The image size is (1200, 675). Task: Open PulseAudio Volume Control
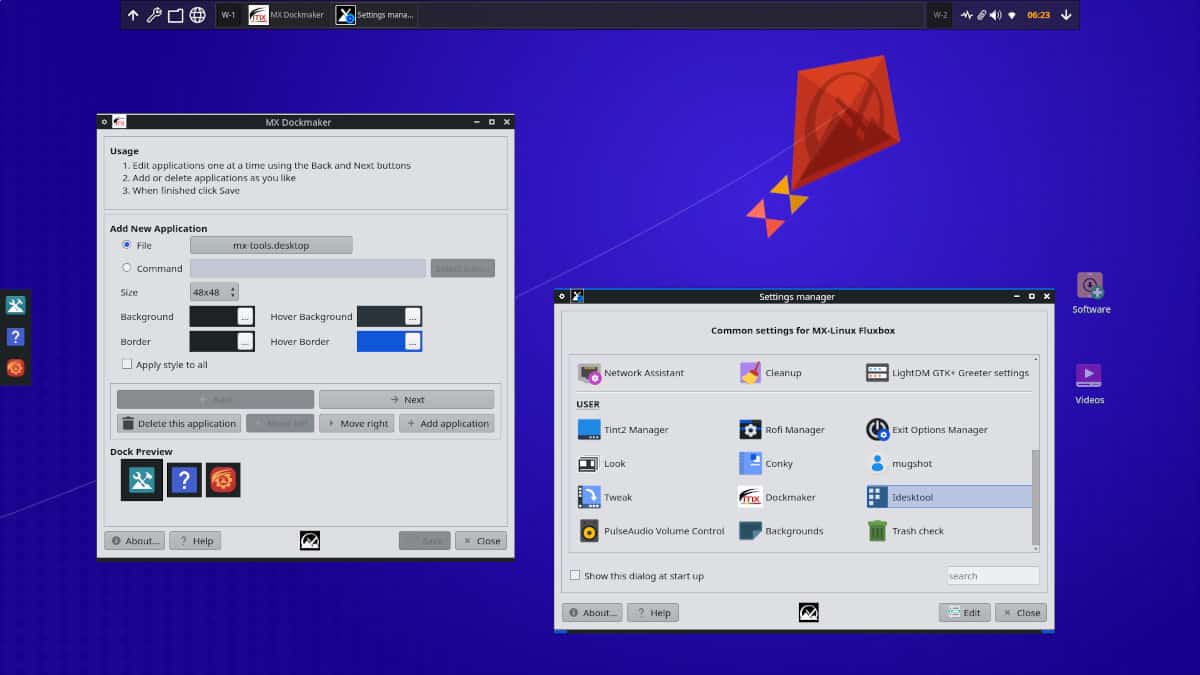pos(652,531)
